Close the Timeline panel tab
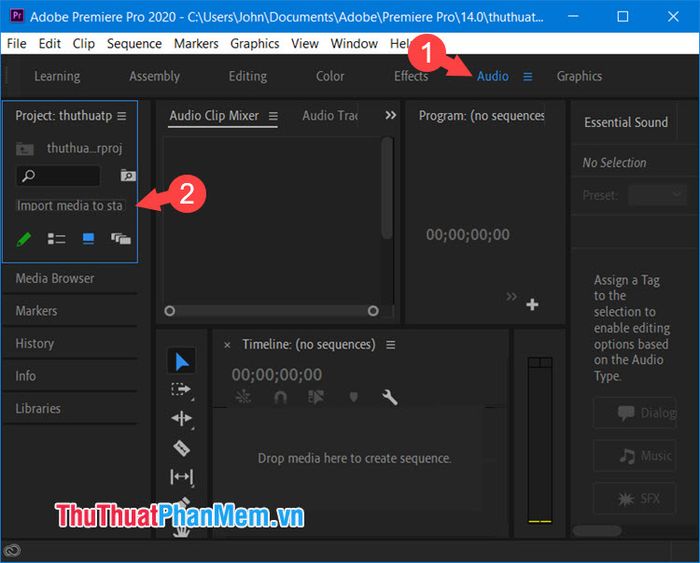 (227, 345)
